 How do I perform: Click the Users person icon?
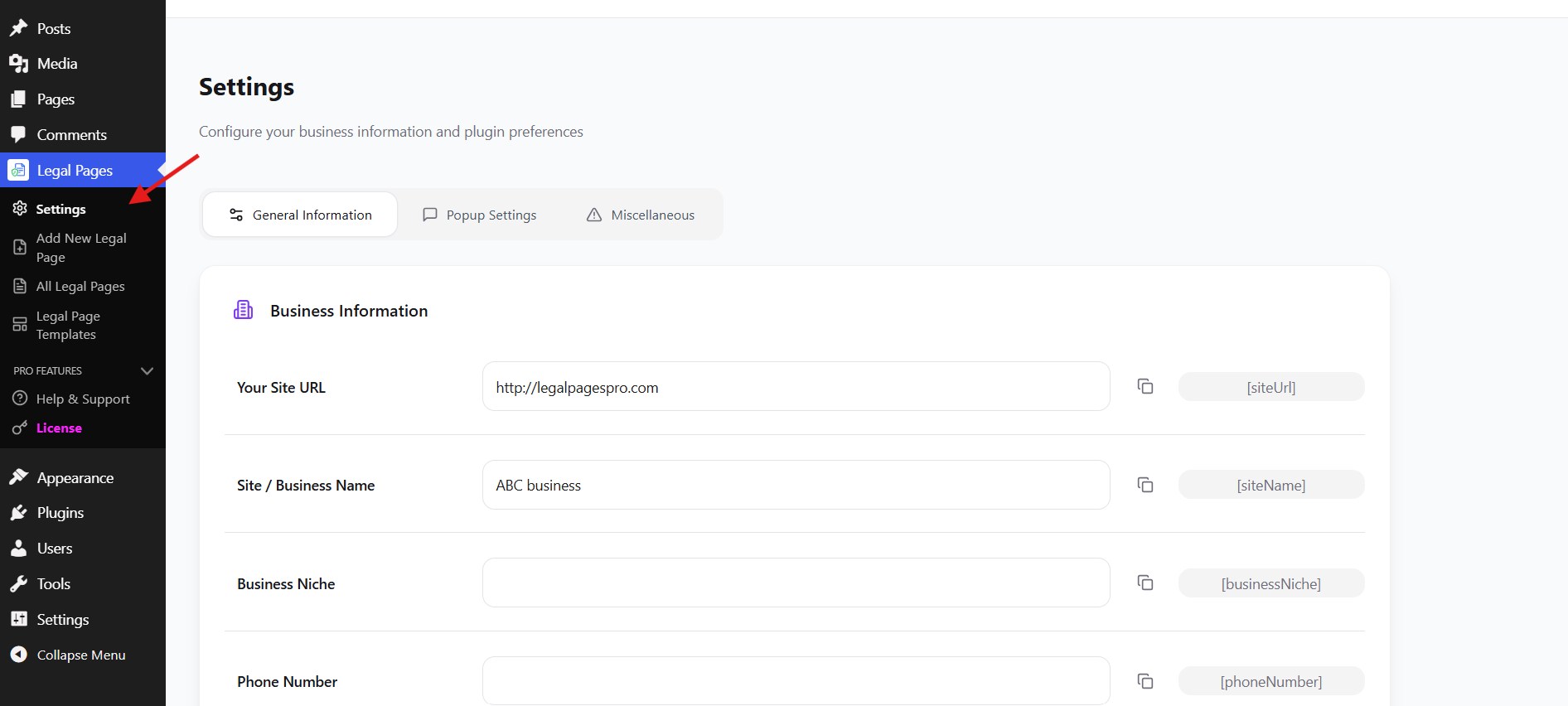tap(18, 549)
